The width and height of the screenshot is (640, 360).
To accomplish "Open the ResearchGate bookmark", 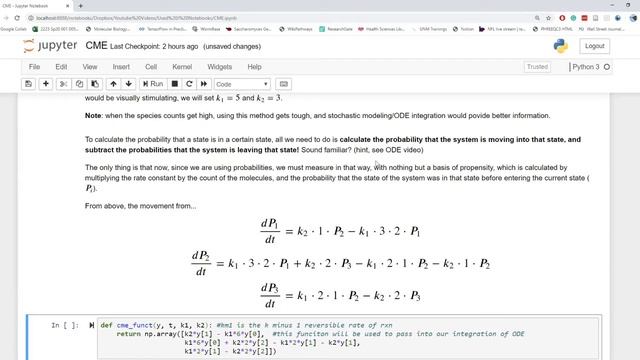I will [x=336, y=29].
